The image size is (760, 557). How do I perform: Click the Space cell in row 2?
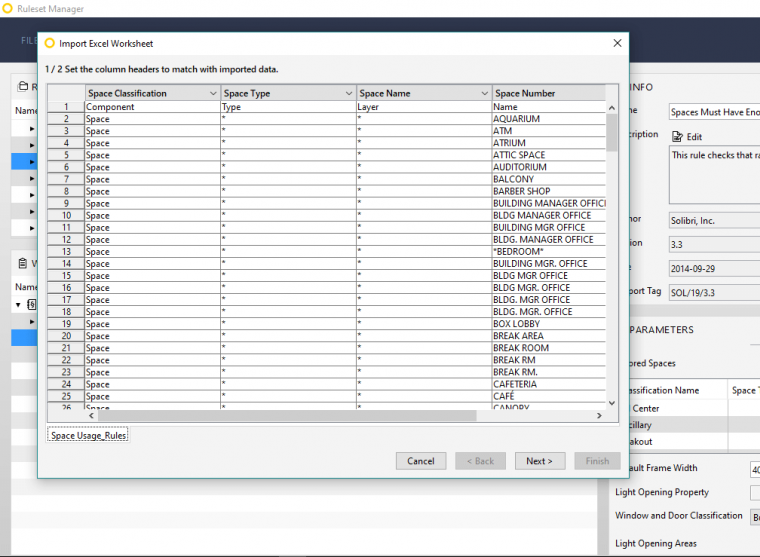tap(153, 119)
